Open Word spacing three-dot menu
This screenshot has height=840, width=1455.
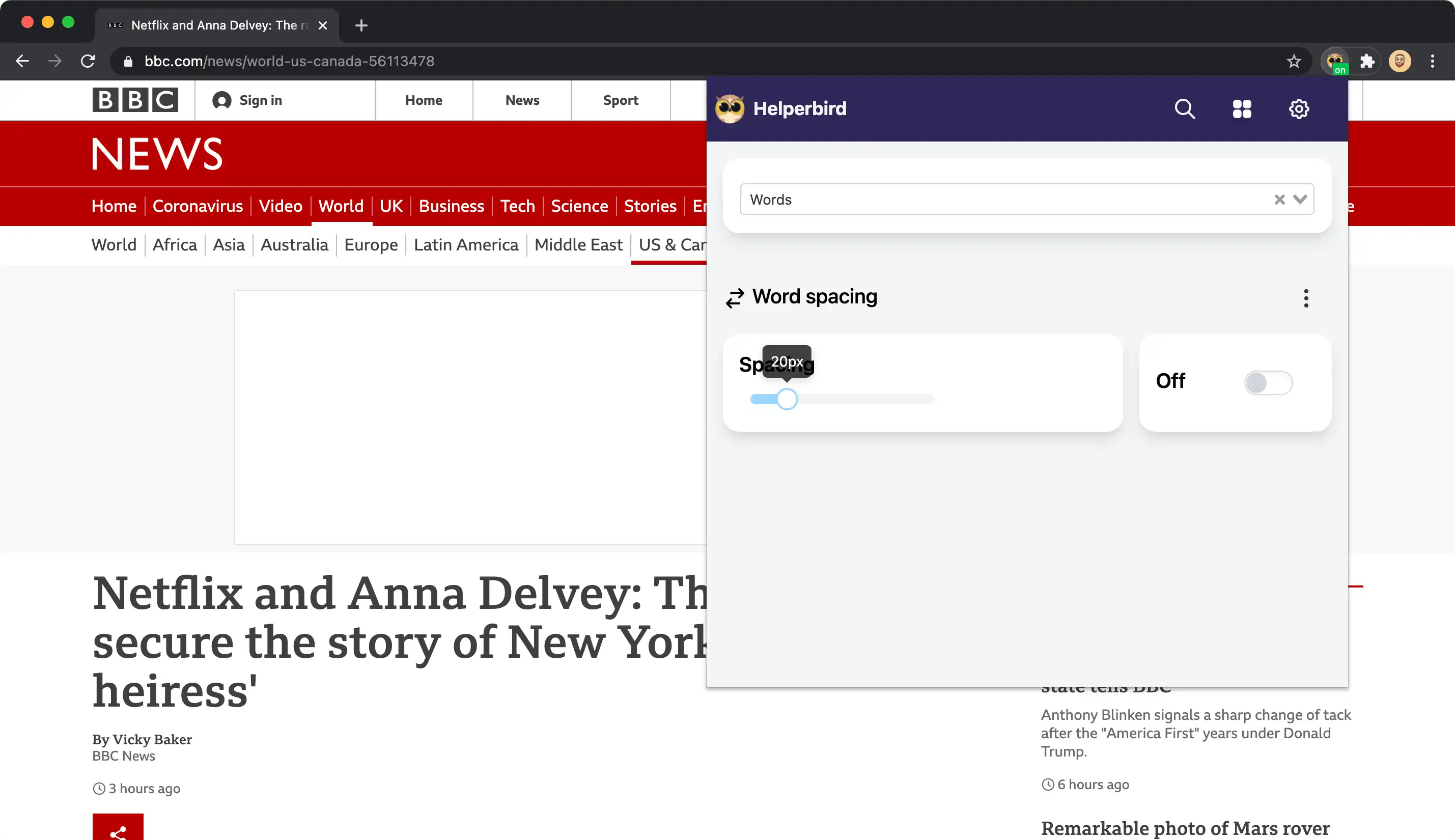coord(1305,298)
